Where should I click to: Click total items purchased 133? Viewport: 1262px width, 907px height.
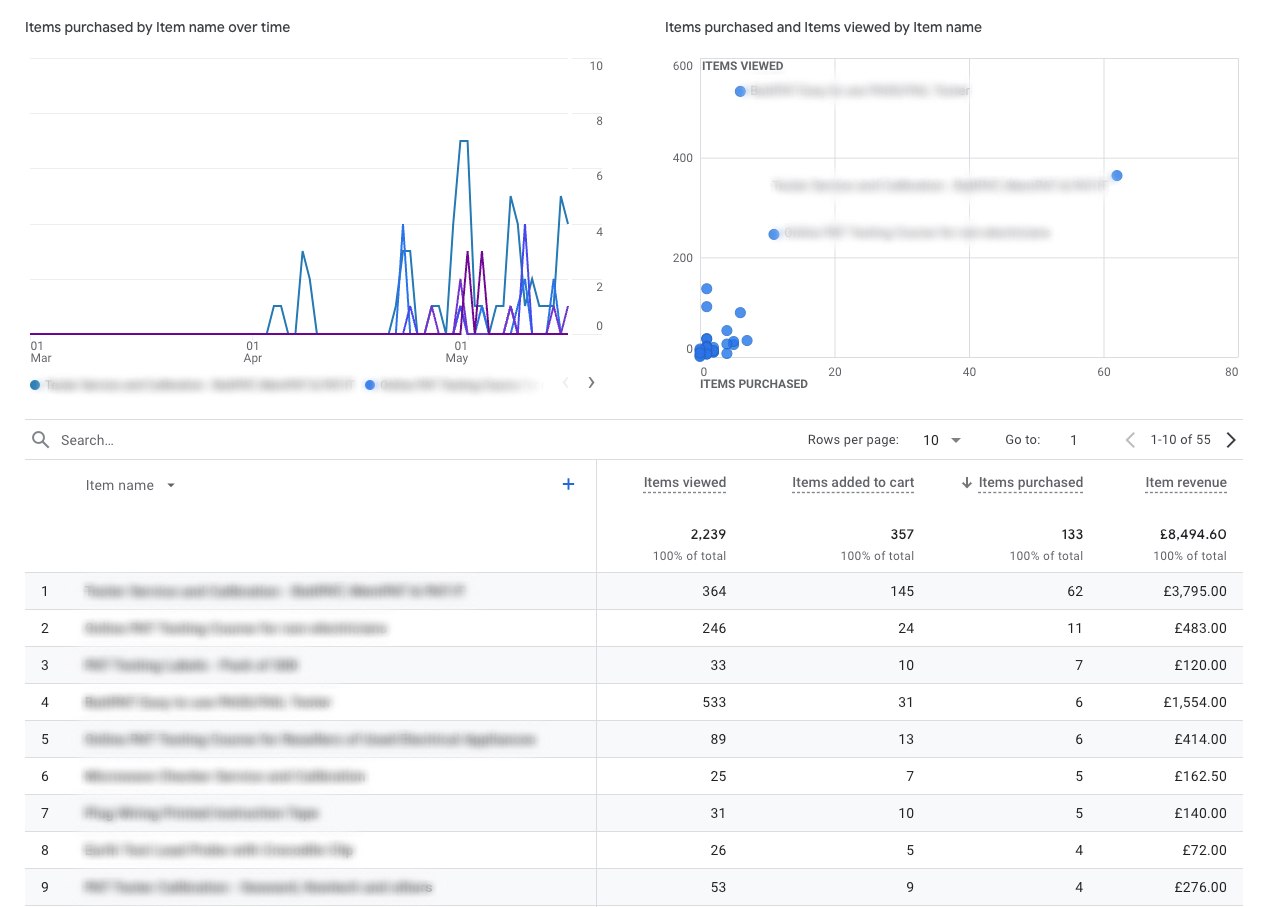(x=1071, y=534)
